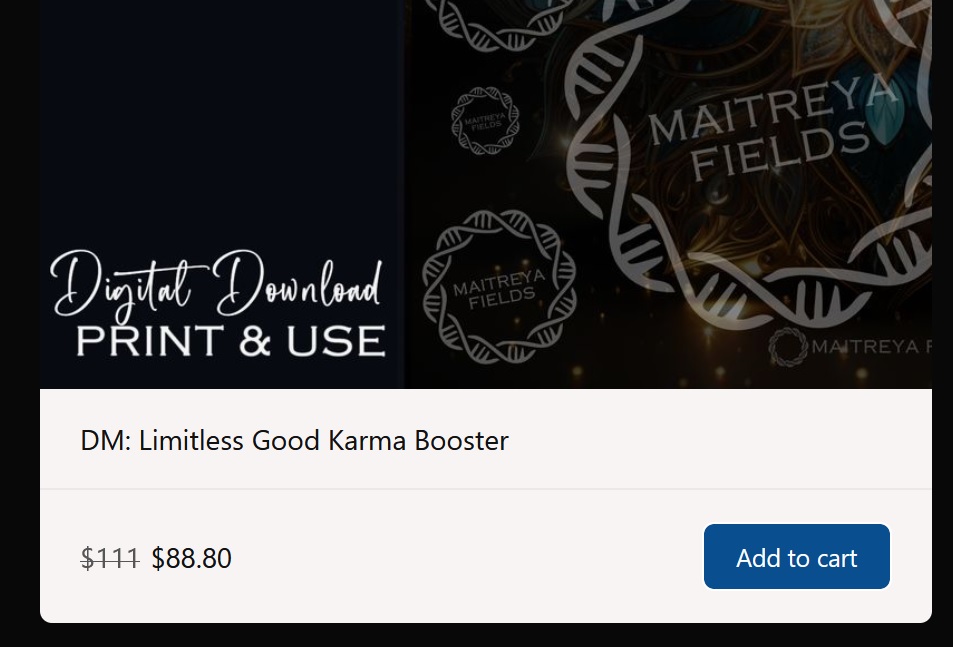Select the Digital Download script text
The width and height of the screenshot is (953, 647).
click(x=216, y=286)
